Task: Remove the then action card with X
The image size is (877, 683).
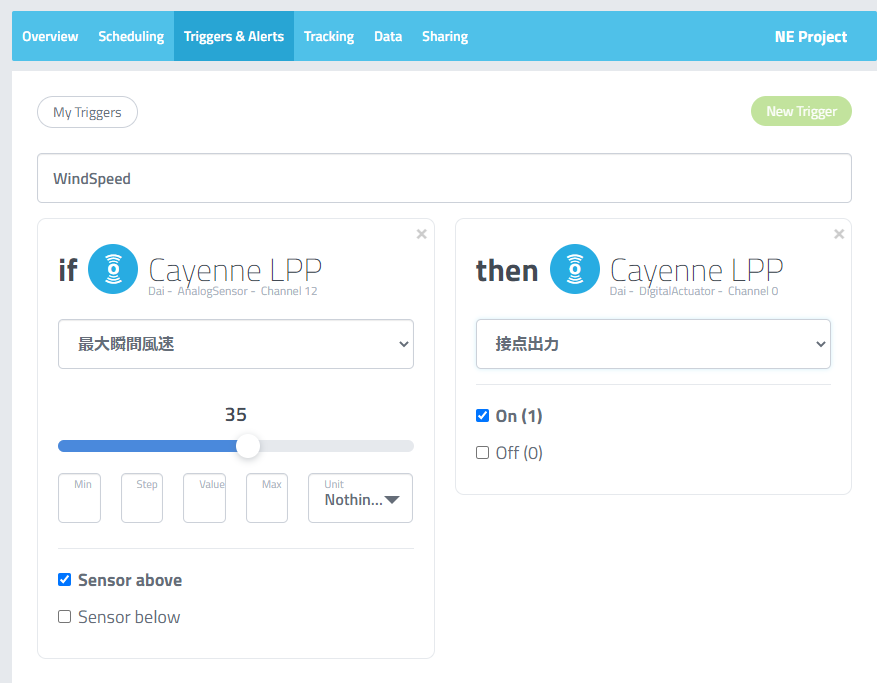Action: click(839, 234)
